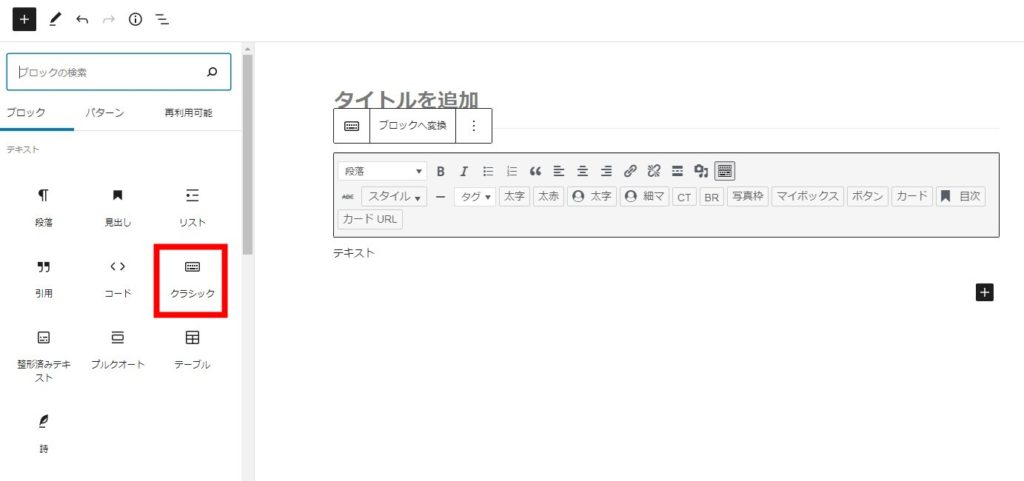1024x481 pixels.
Task: Toggle italic formatting
Action: [x=464, y=172]
